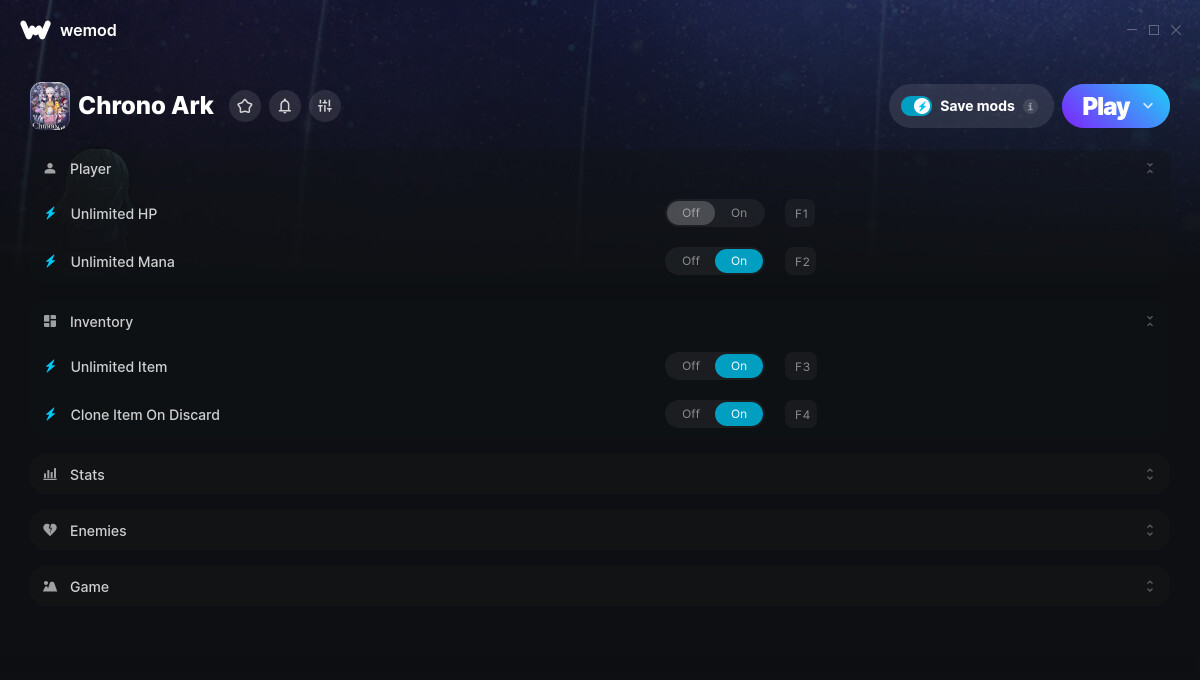Expand the Game category
This screenshot has height=680, width=1200.
(599, 586)
